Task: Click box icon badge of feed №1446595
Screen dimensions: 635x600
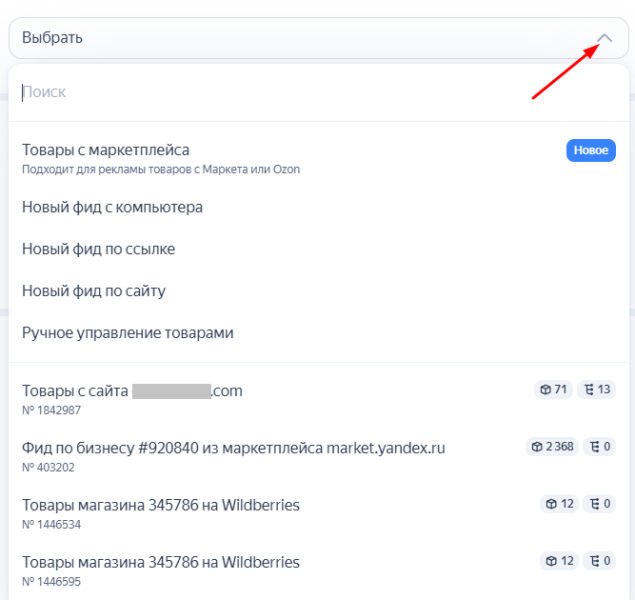Action: [560, 561]
